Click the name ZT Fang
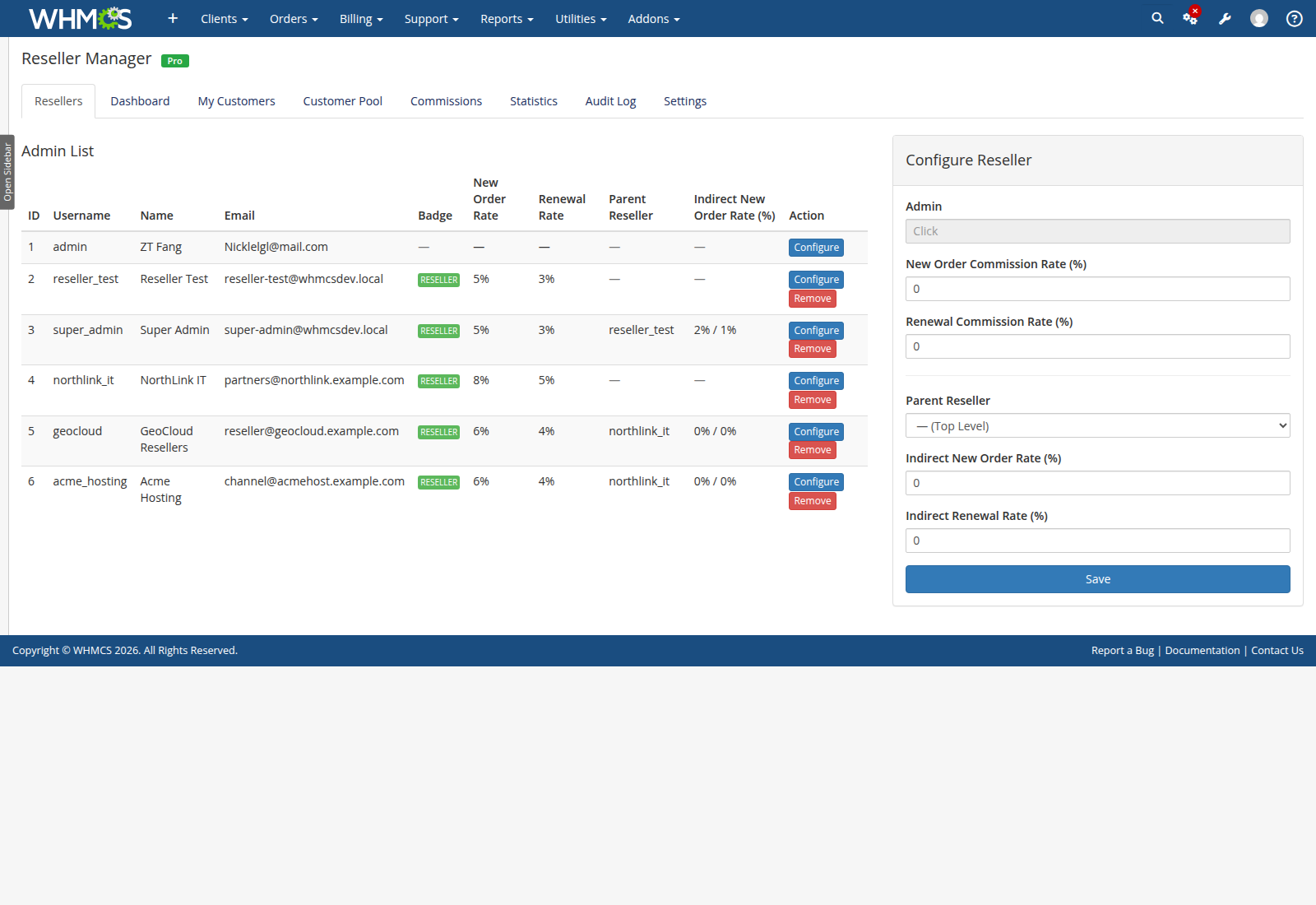The width and height of the screenshot is (1316, 905). click(160, 247)
